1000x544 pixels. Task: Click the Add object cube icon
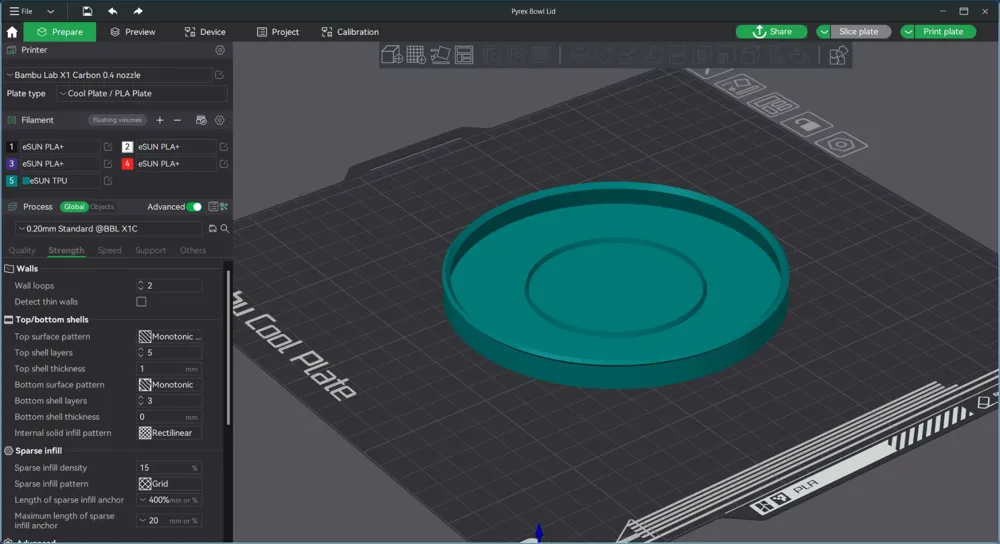[x=392, y=55]
